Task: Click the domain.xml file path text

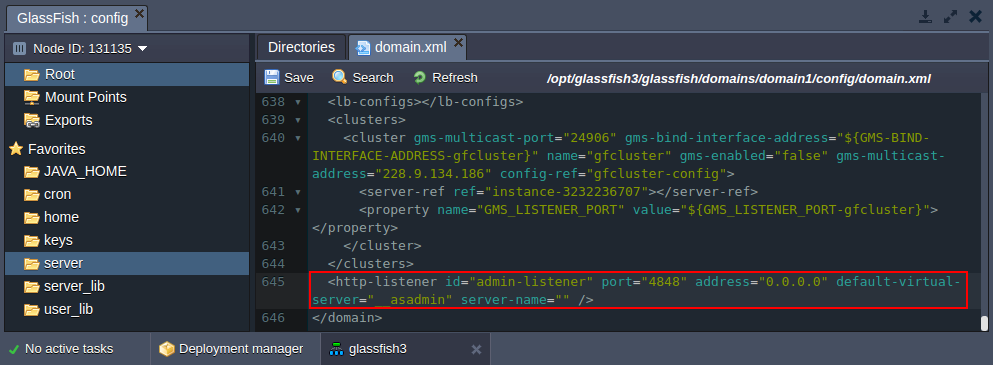Action: 739,79
